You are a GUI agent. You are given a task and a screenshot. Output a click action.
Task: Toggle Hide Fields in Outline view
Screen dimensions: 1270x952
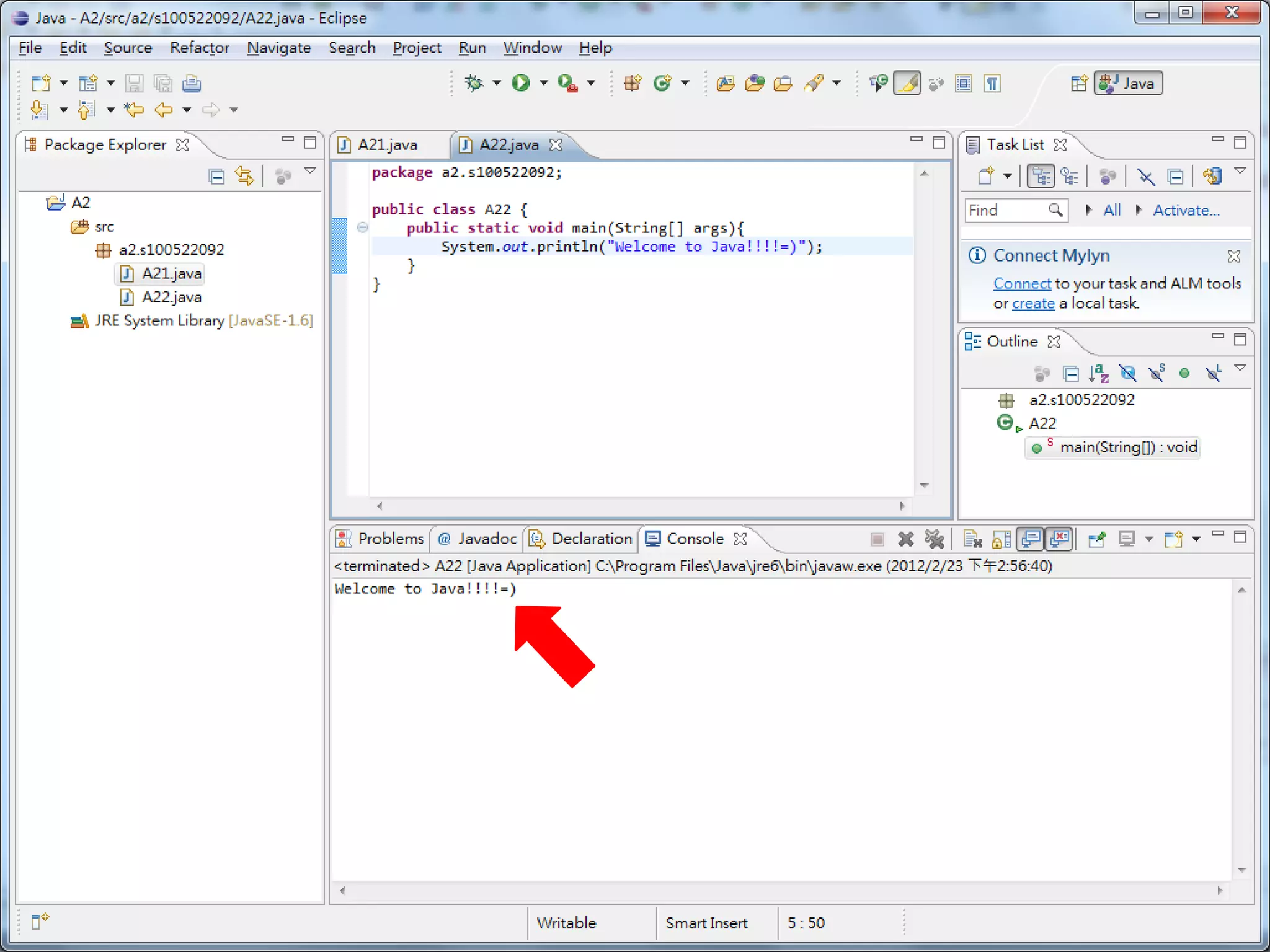point(1127,373)
